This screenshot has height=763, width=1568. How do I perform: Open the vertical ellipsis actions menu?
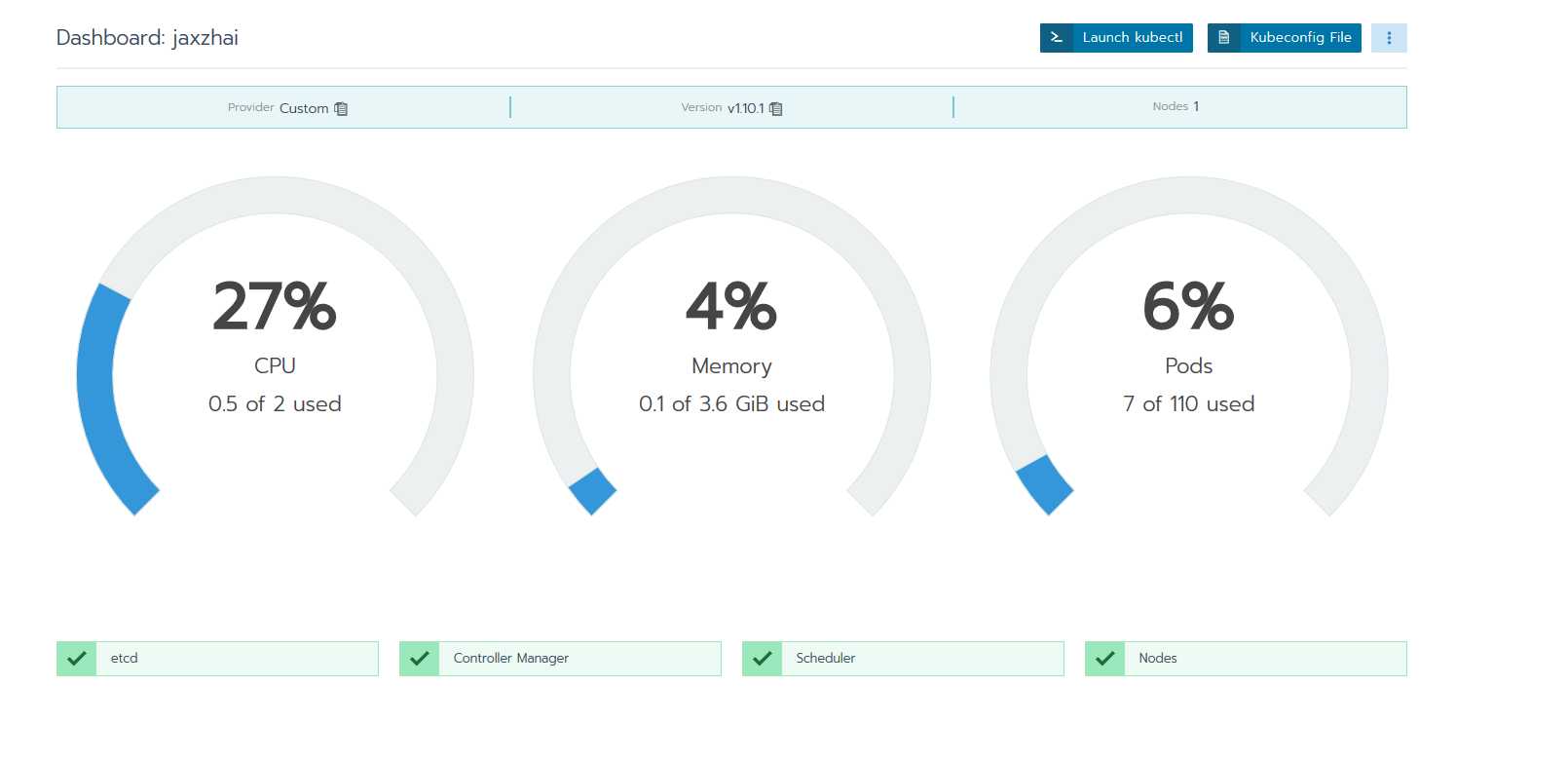coord(1389,38)
